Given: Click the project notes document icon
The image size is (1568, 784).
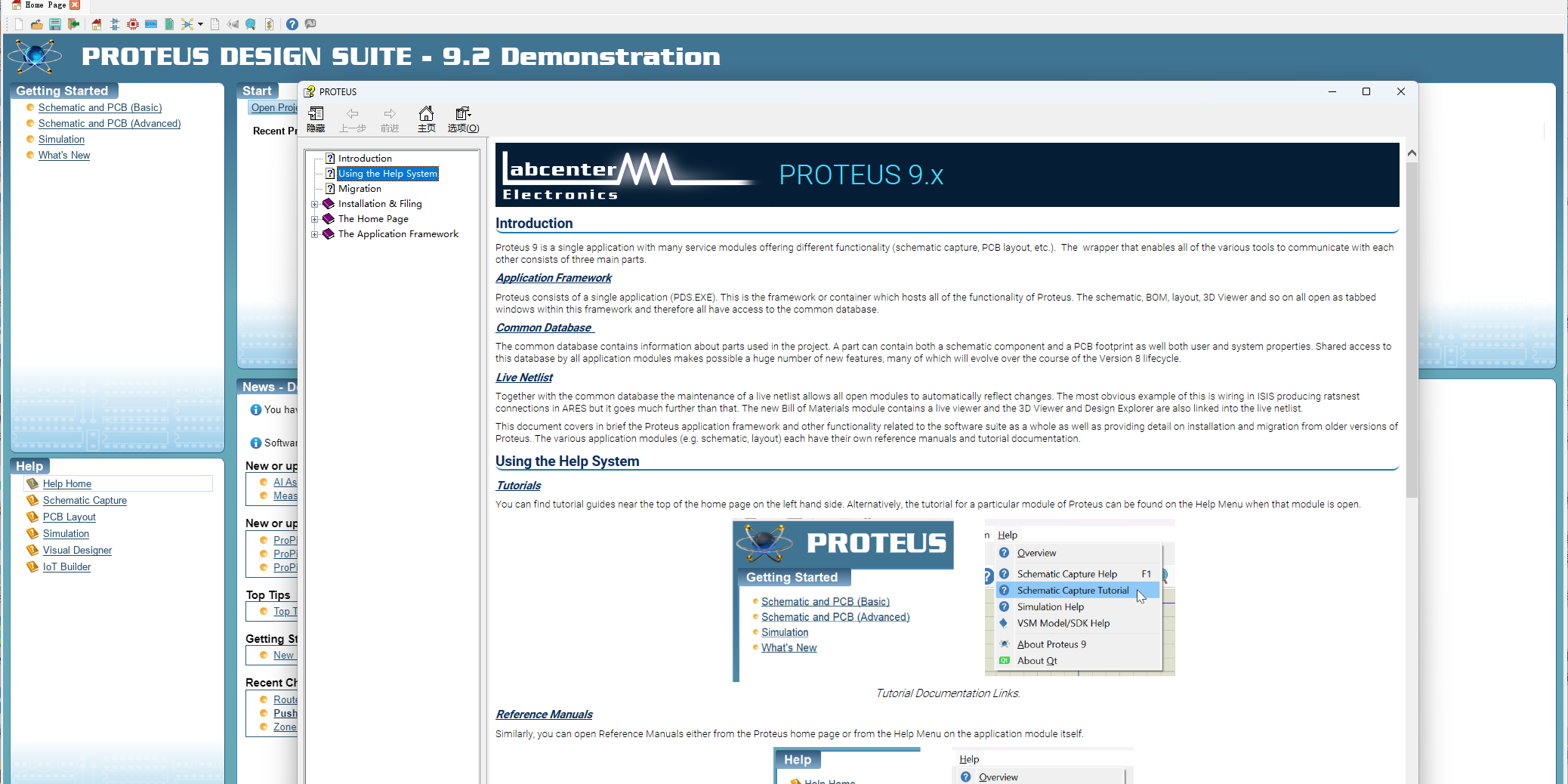Looking at the screenshot, I should (x=215, y=24).
